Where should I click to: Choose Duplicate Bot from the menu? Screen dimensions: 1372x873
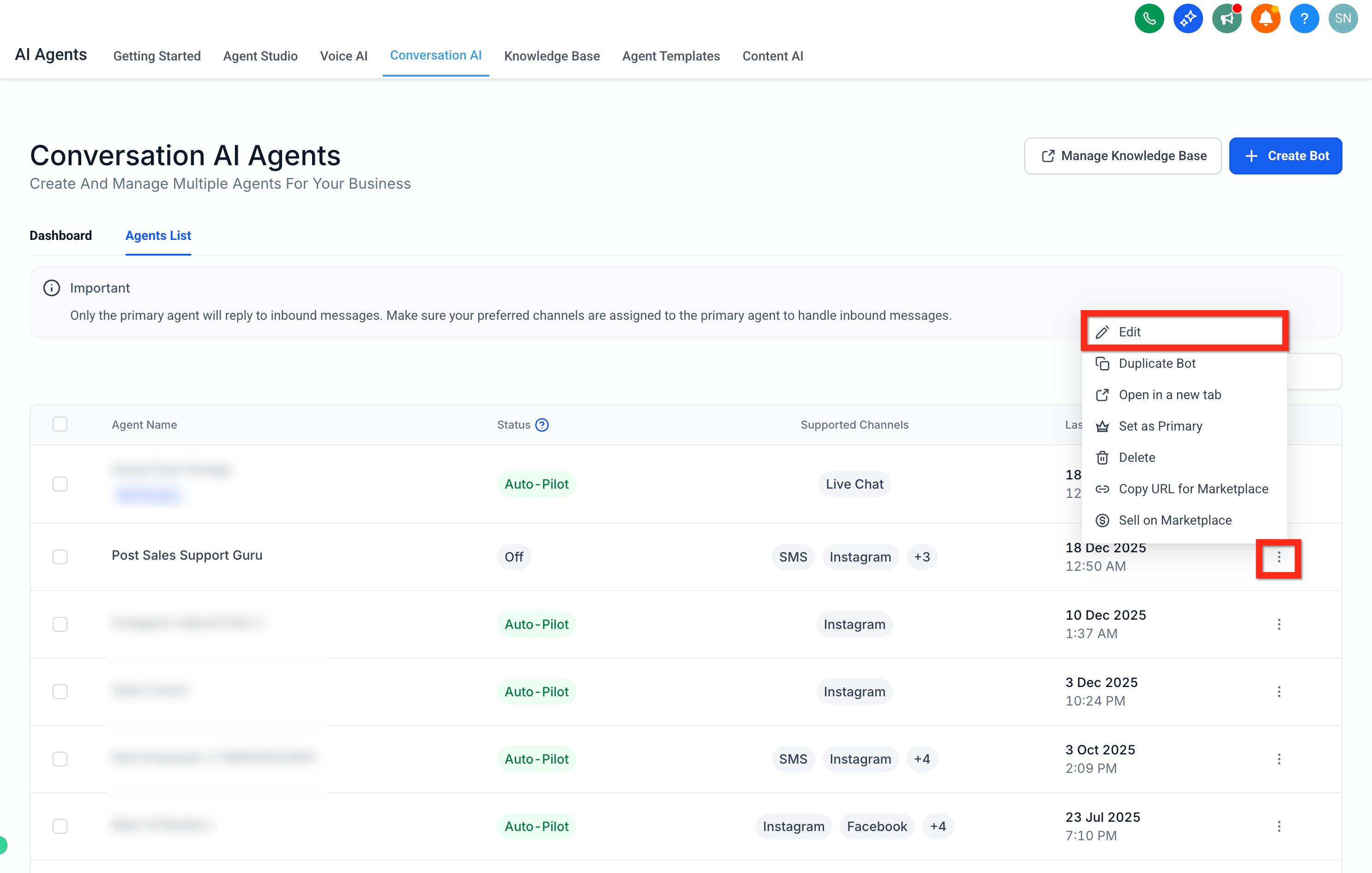(1184, 363)
